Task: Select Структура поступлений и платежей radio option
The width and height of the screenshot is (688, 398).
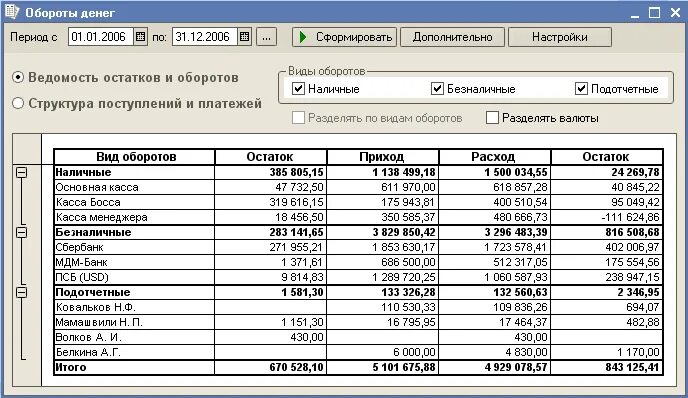Action: click(18, 104)
